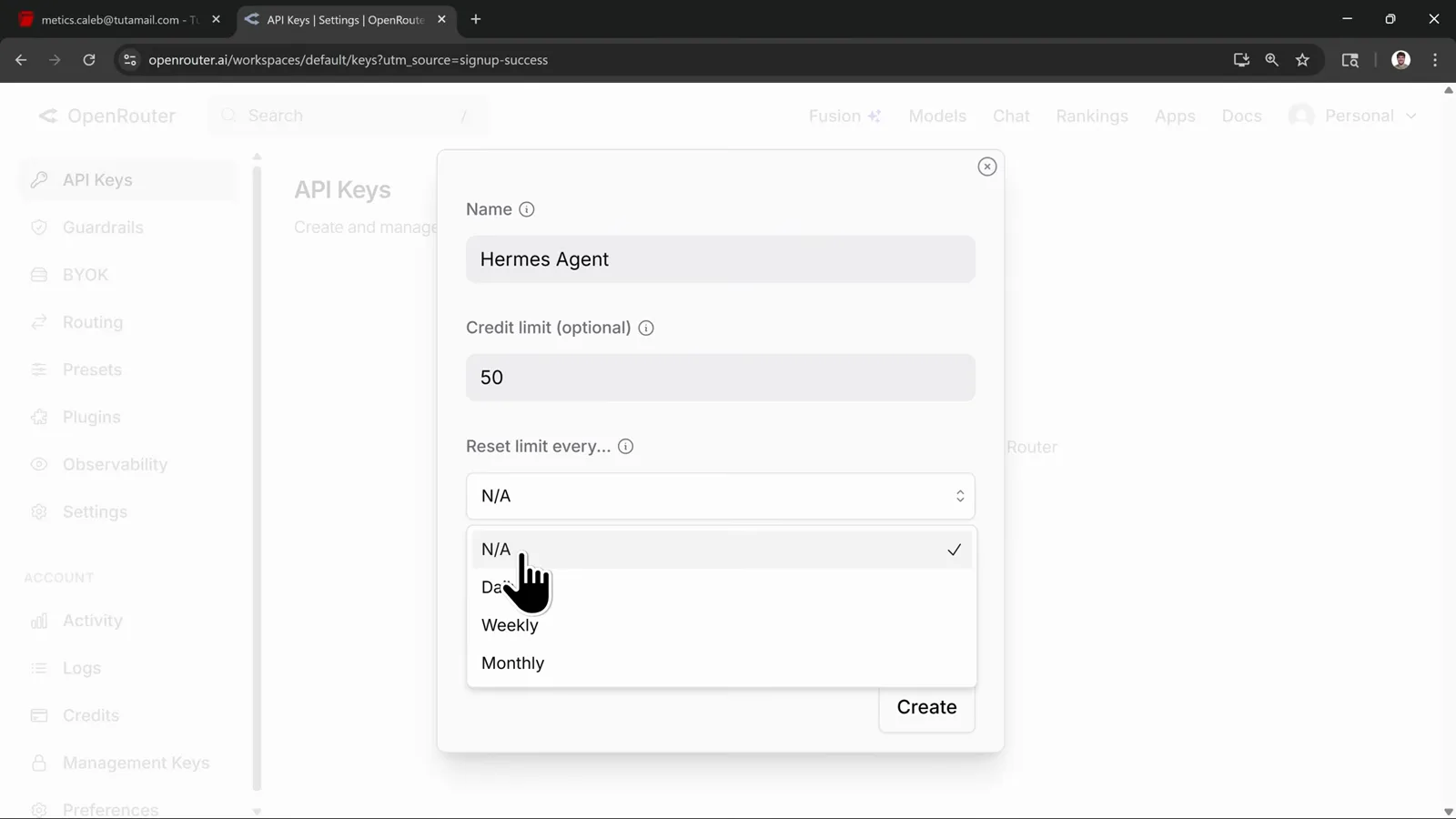
Task: Open the Chrome profile avatar
Action: [x=1400, y=60]
